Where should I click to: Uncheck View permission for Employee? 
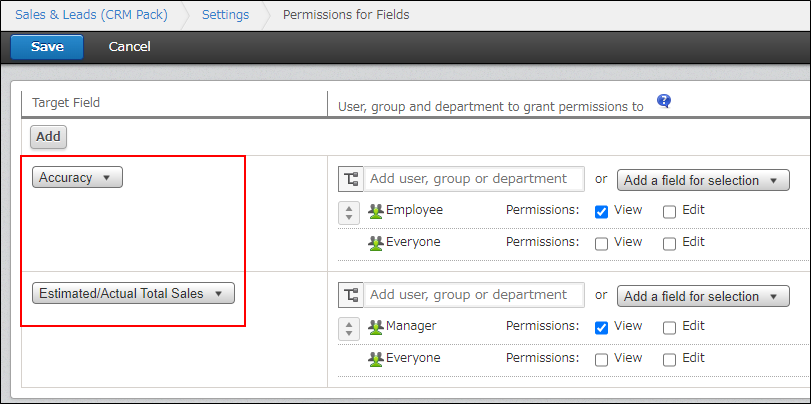point(602,211)
